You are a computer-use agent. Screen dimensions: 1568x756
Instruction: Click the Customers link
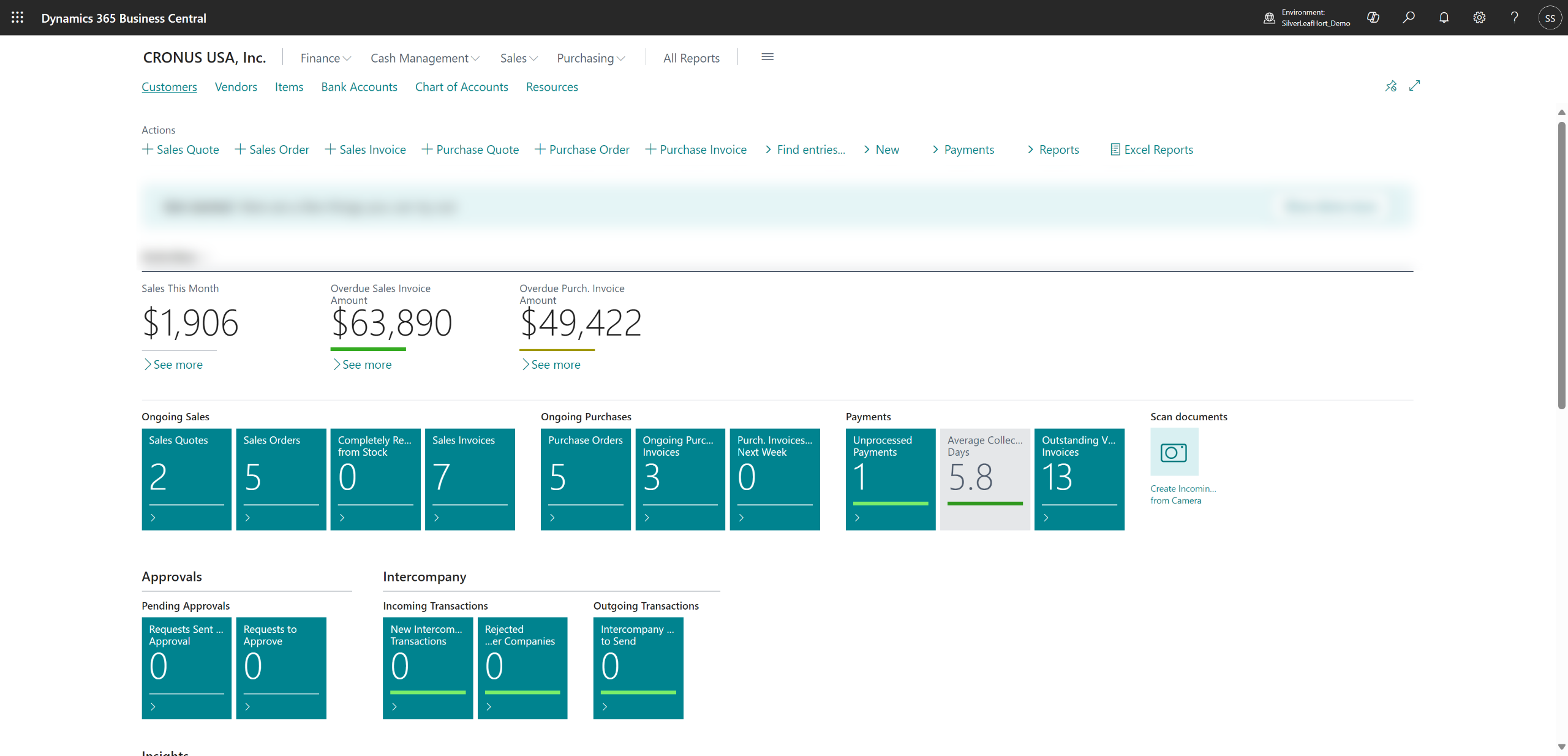pos(169,87)
